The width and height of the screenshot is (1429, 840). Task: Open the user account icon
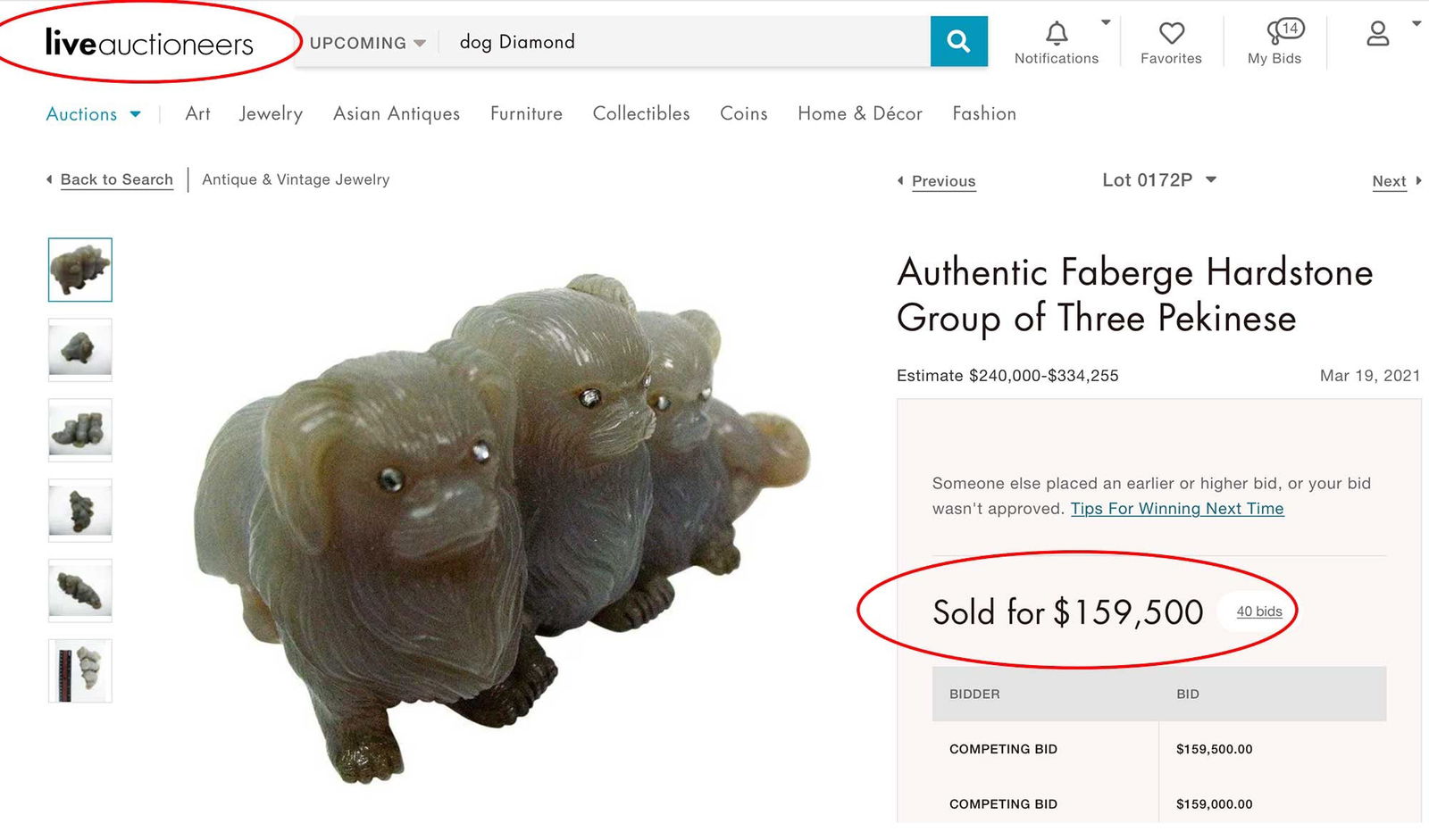(1376, 34)
